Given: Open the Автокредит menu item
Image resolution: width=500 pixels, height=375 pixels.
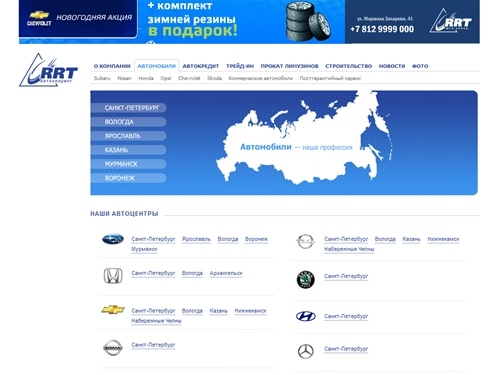Looking at the screenshot, I should [201, 66].
